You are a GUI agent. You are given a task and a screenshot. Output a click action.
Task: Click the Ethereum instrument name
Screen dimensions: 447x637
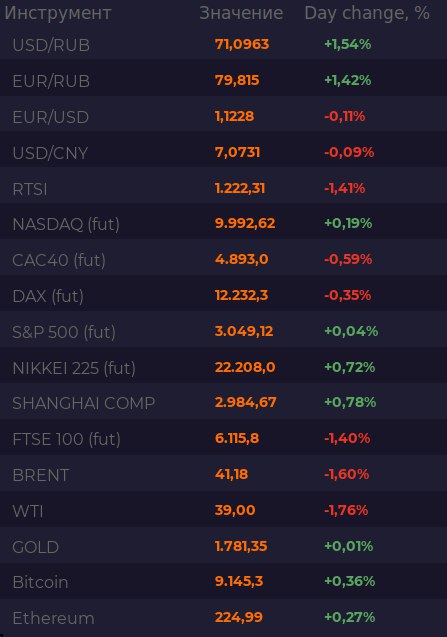53,618
